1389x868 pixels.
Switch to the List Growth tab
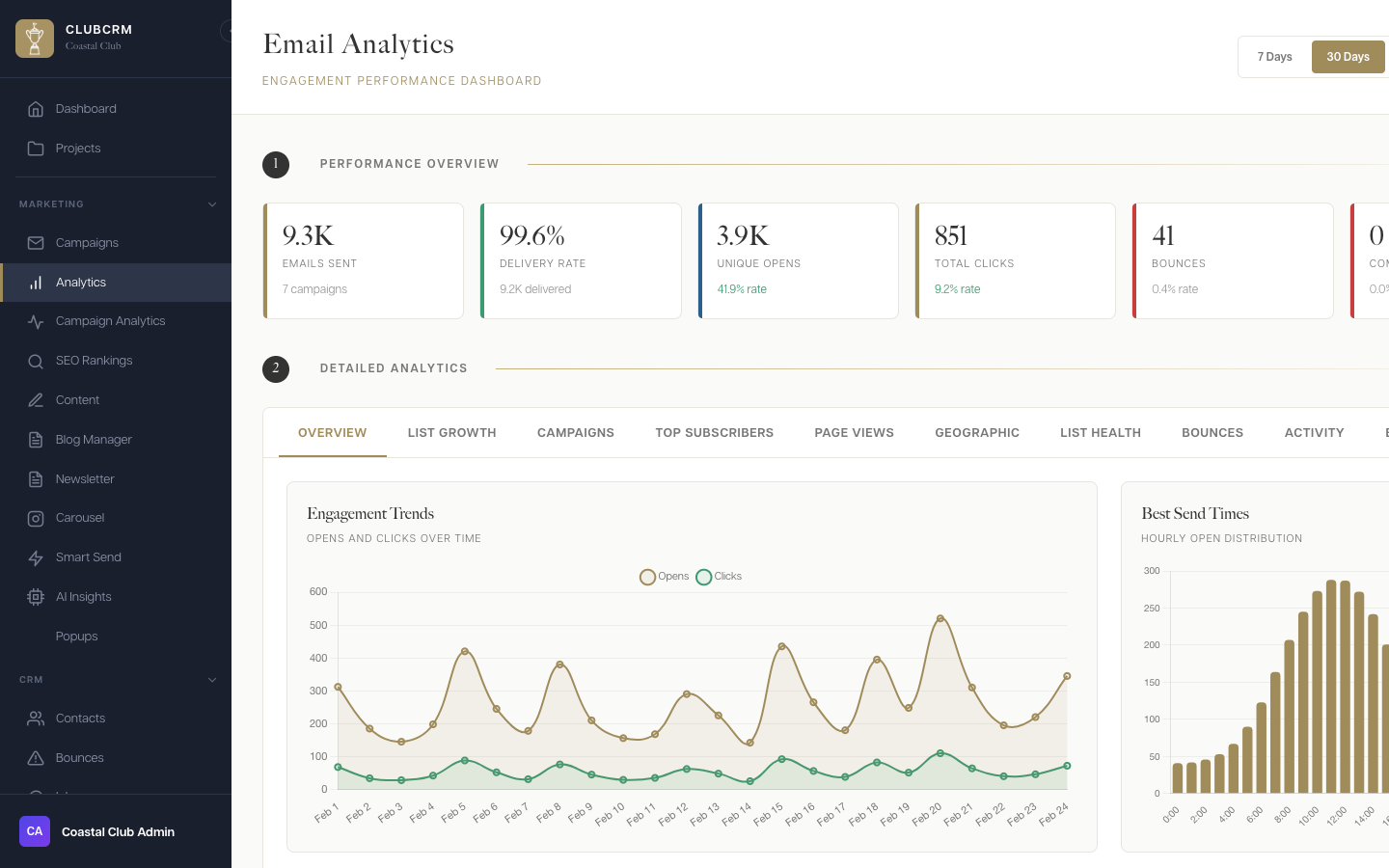pyautogui.click(x=451, y=432)
